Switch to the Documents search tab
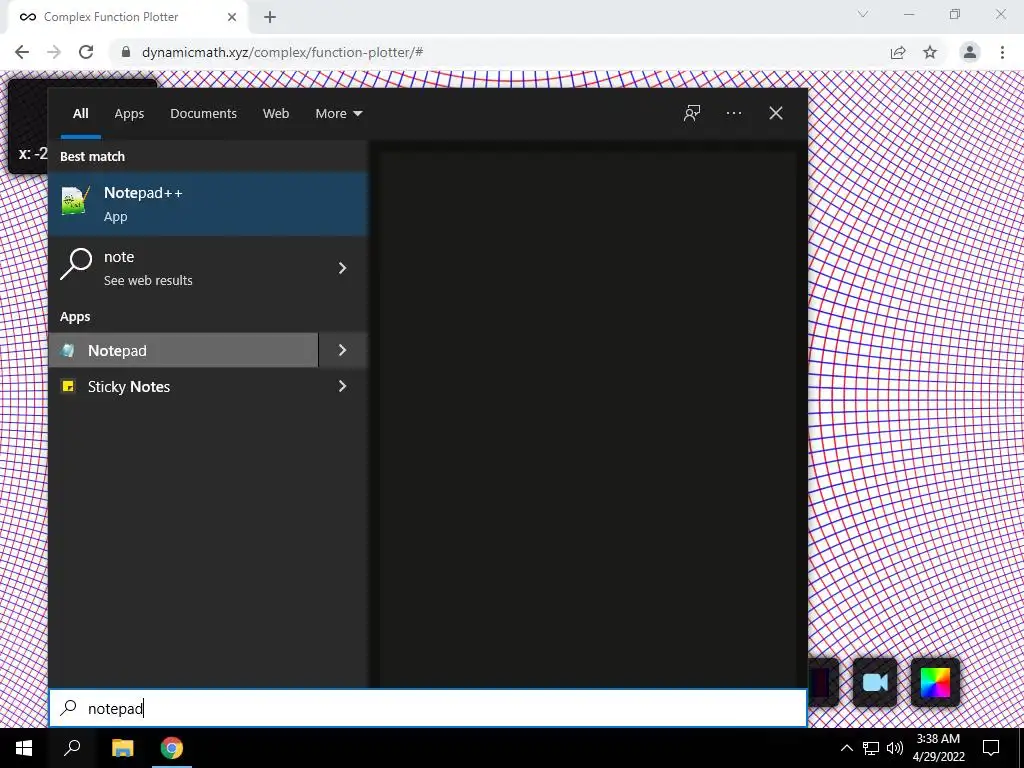This screenshot has width=1024, height=768. pyautogui.click(x=203, y=114)
